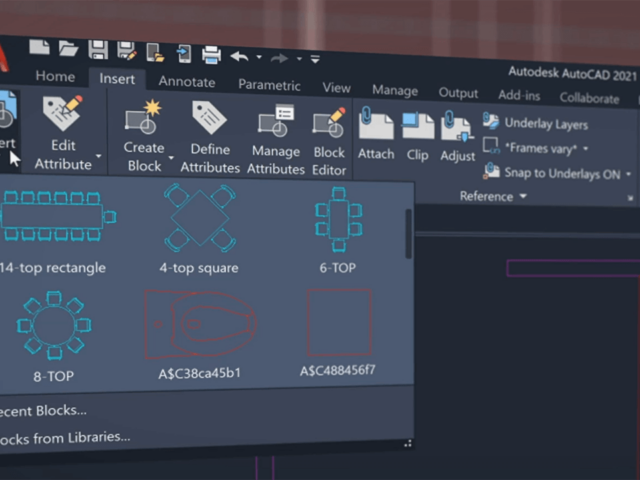Click the Adjust tool icon

pos(458,129)
